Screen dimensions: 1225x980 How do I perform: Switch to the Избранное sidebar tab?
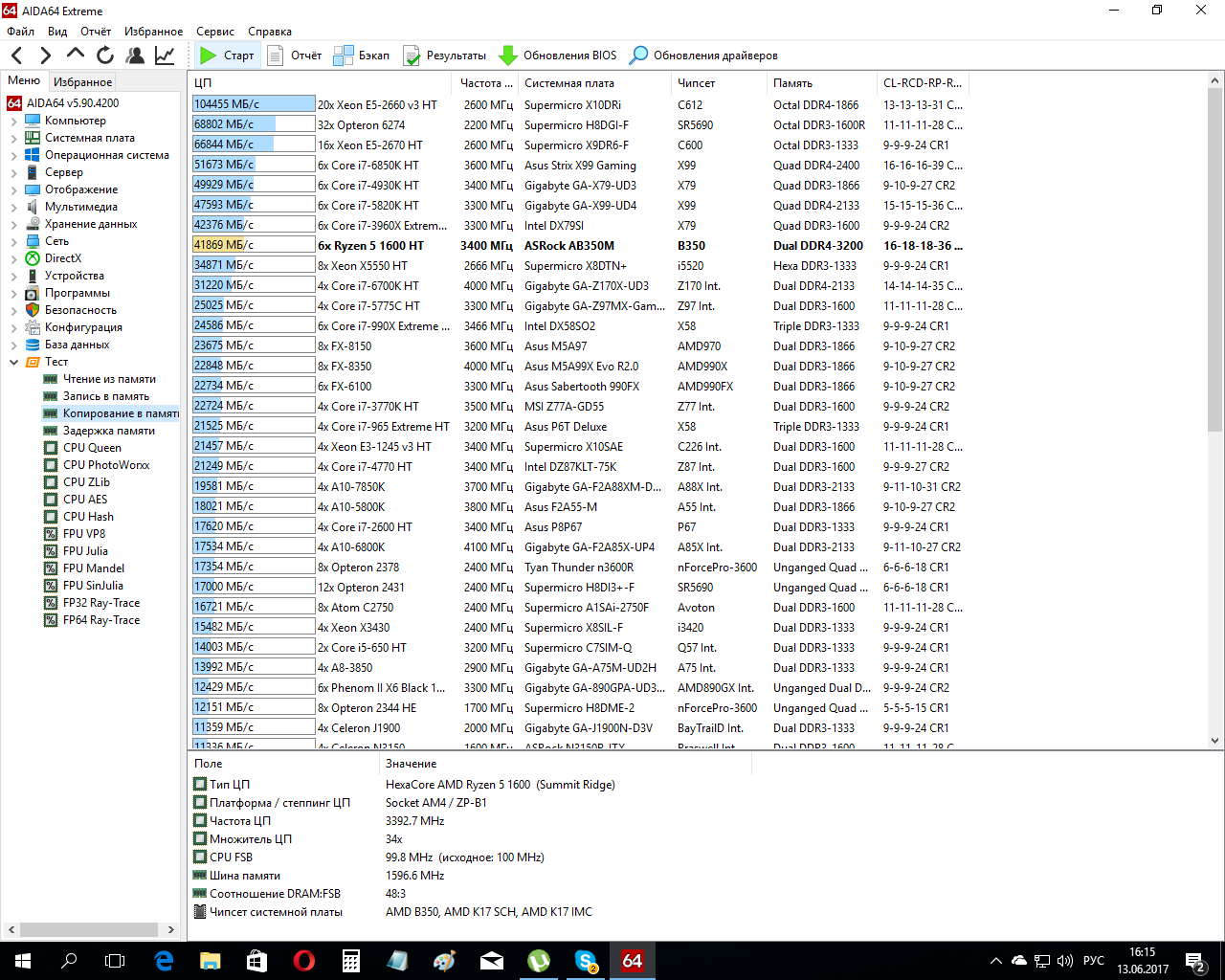tap(82, 82)
